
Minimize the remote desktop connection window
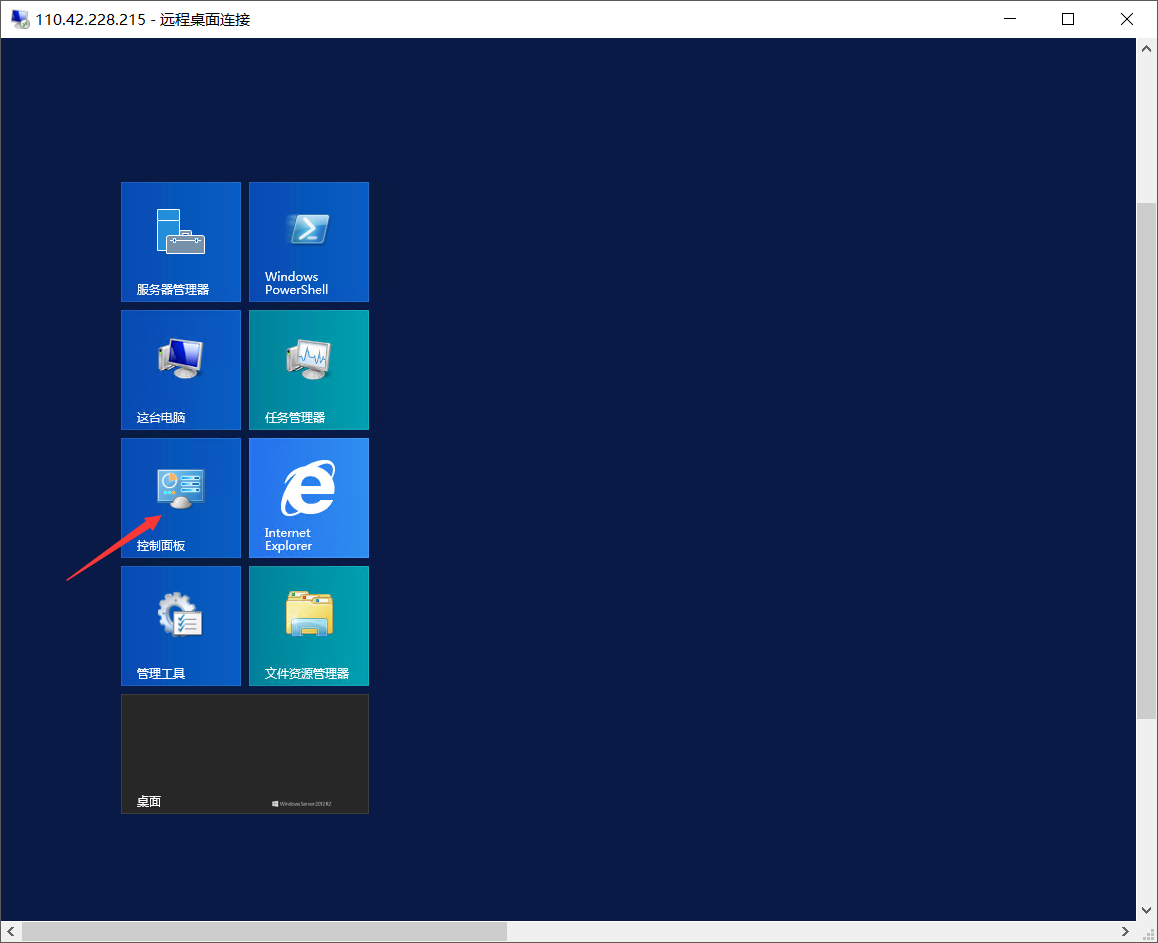click(1010, 19)
